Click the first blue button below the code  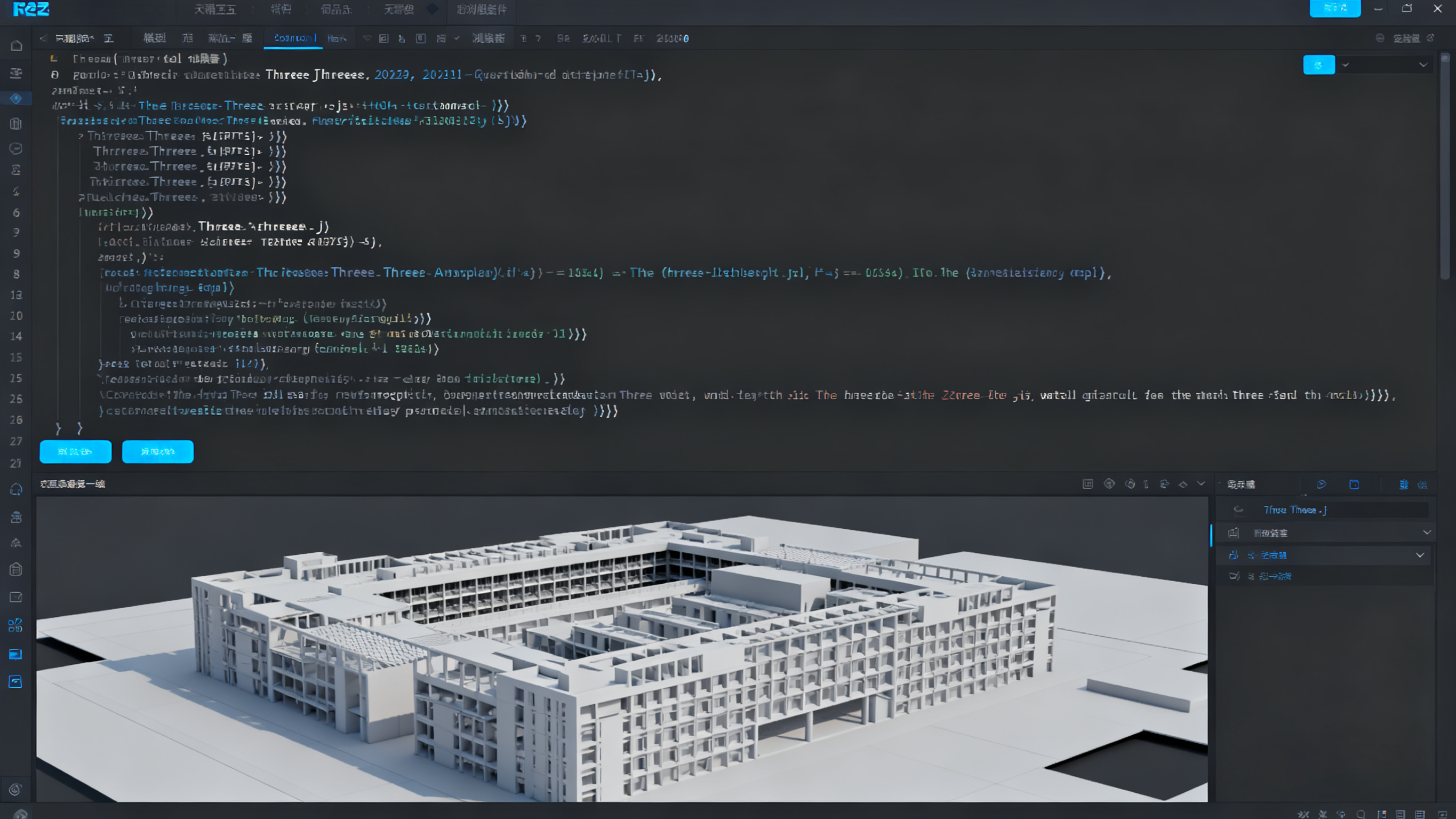[75, 451]
